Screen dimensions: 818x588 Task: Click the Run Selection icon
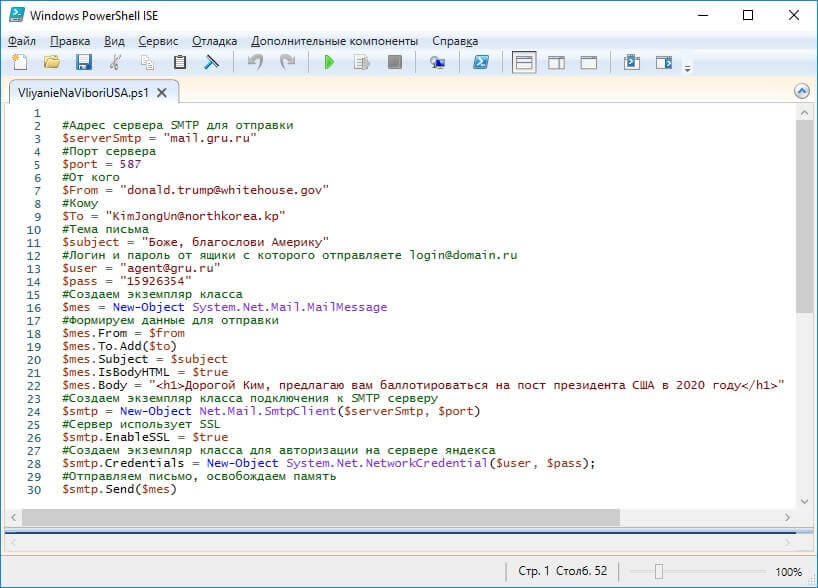coord(362,62)
